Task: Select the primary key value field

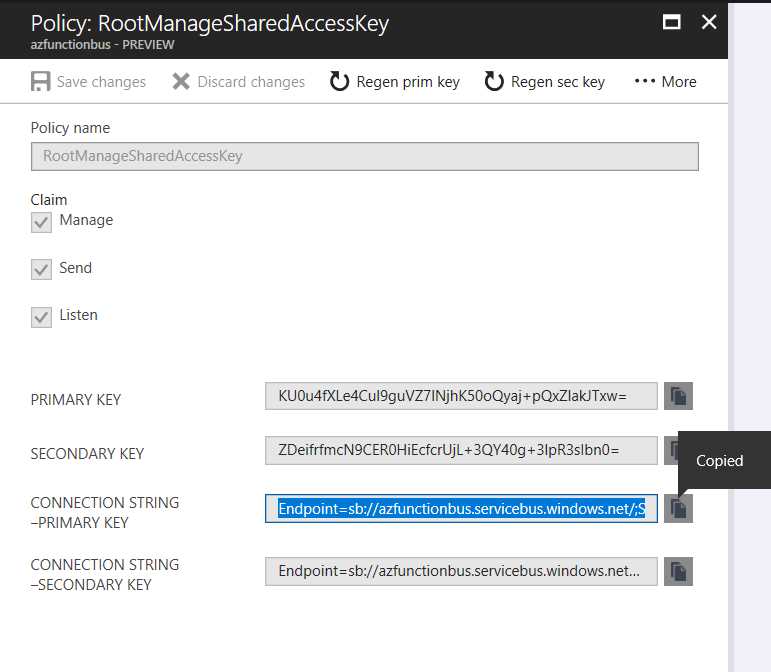Action: point(461,396)
